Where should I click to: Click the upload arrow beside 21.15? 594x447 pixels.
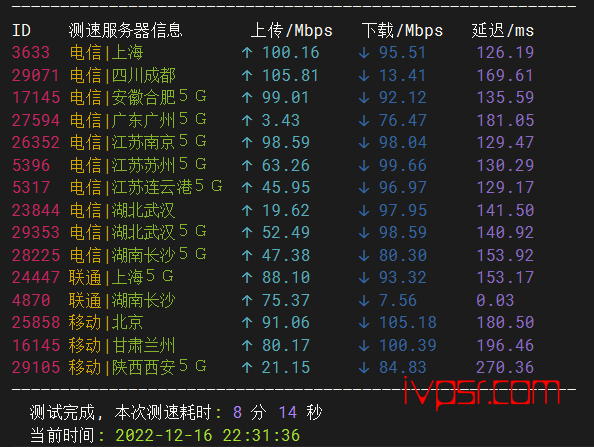(247, 367)
